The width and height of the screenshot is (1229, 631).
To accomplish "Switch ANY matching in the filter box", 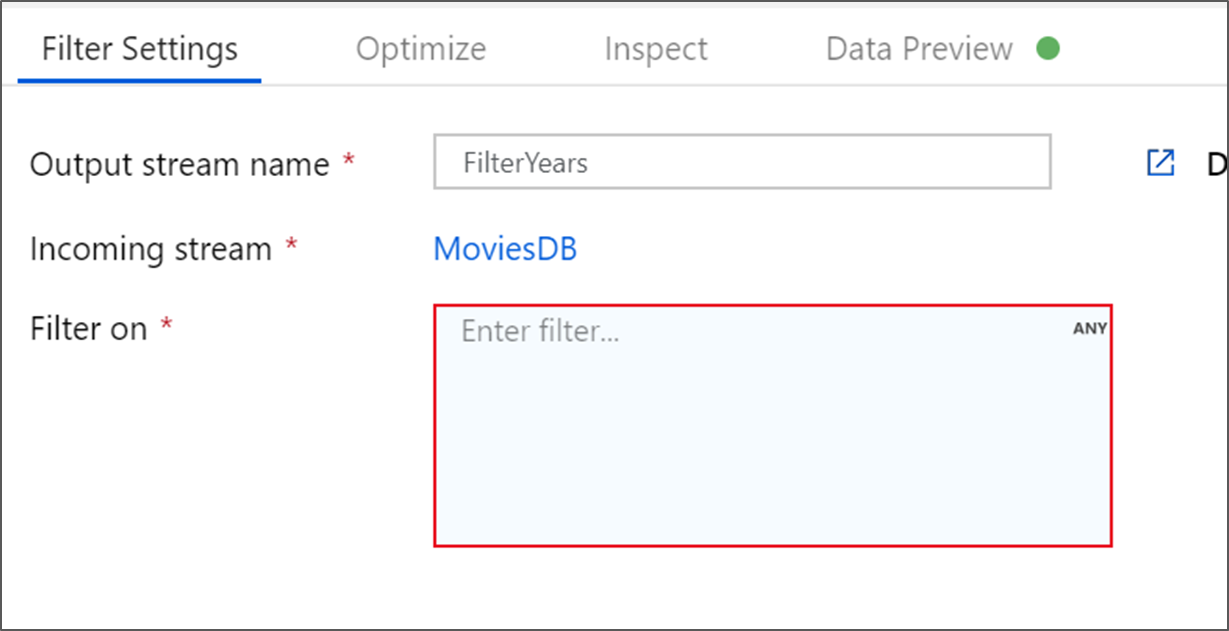I will click(1092, 325).
